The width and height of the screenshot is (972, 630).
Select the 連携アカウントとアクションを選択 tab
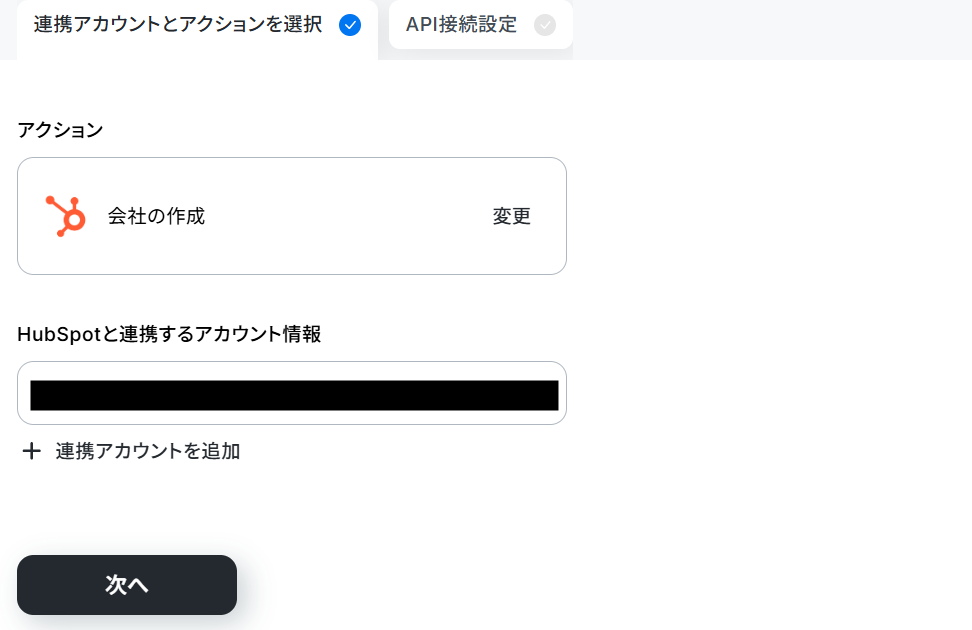tap(197, 28)
